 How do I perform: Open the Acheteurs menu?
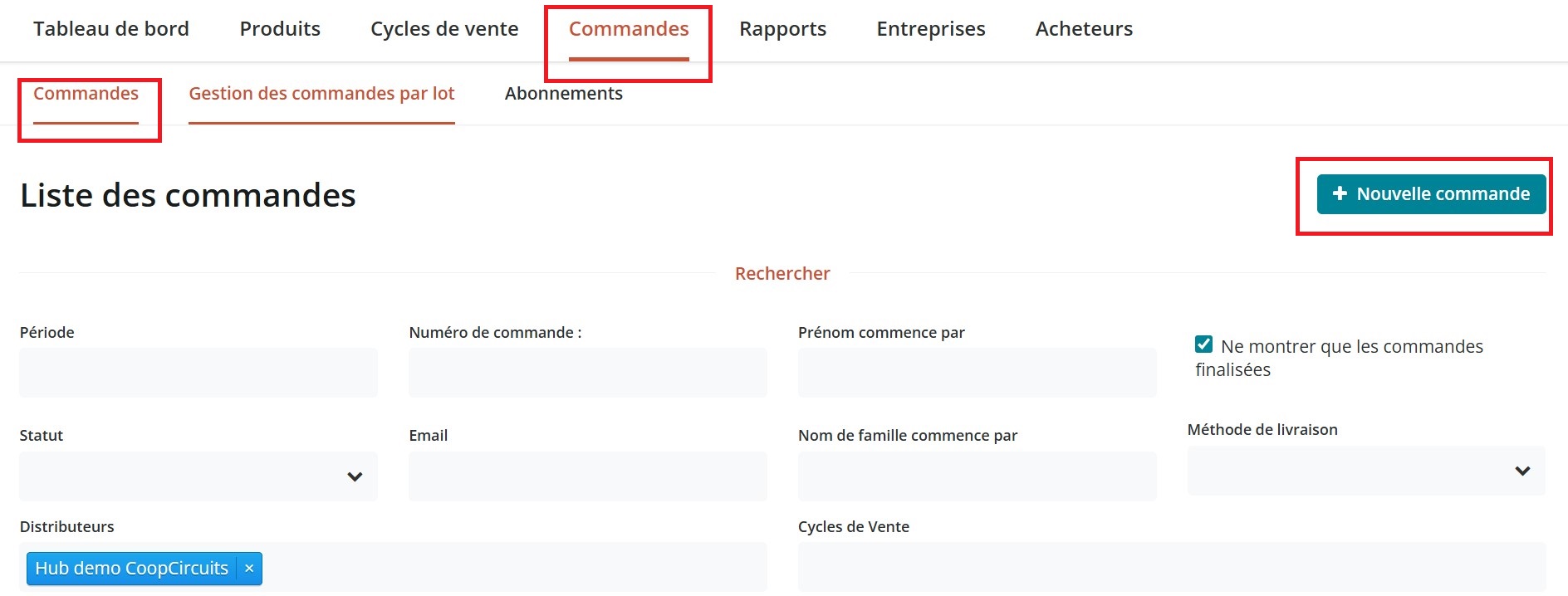tap(1084, 29)
